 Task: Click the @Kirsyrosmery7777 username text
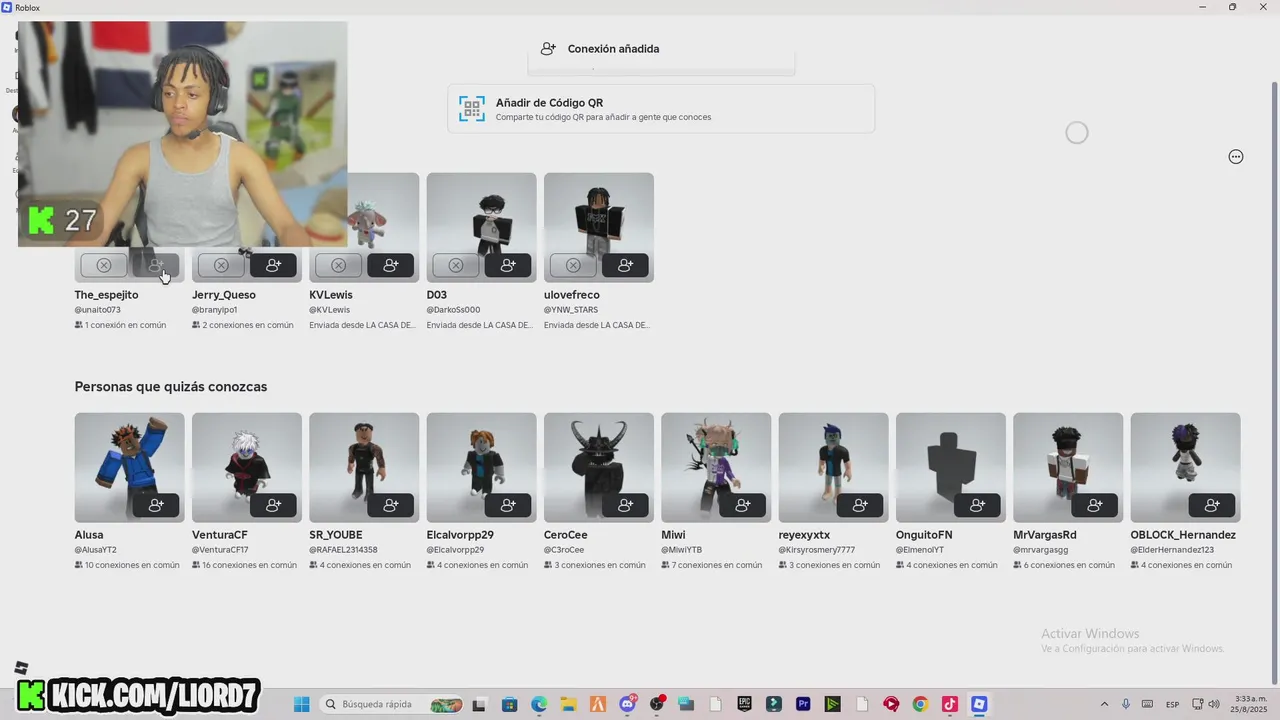click(817, 550)
